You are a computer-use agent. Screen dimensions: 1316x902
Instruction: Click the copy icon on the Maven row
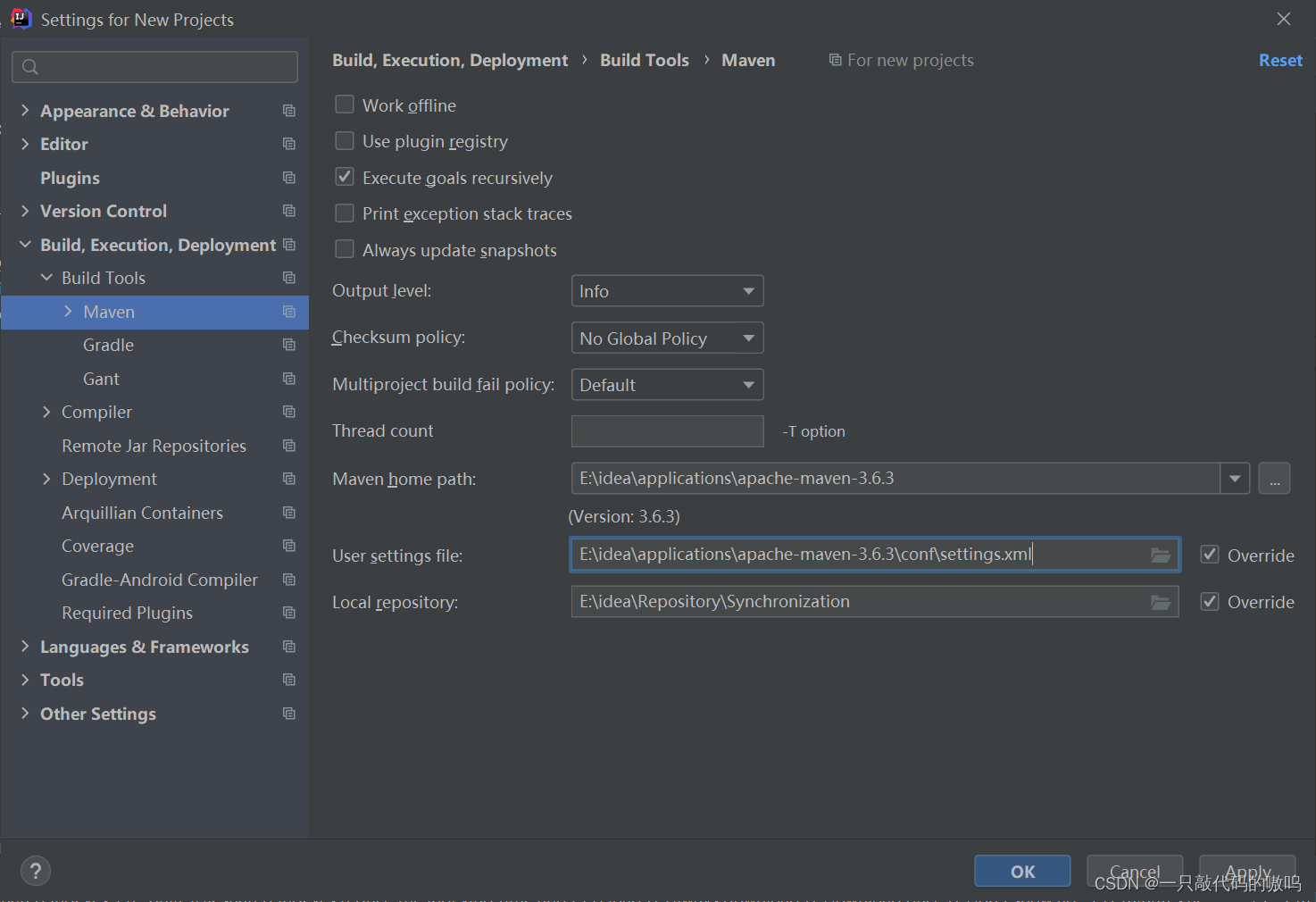coord(289,312)
